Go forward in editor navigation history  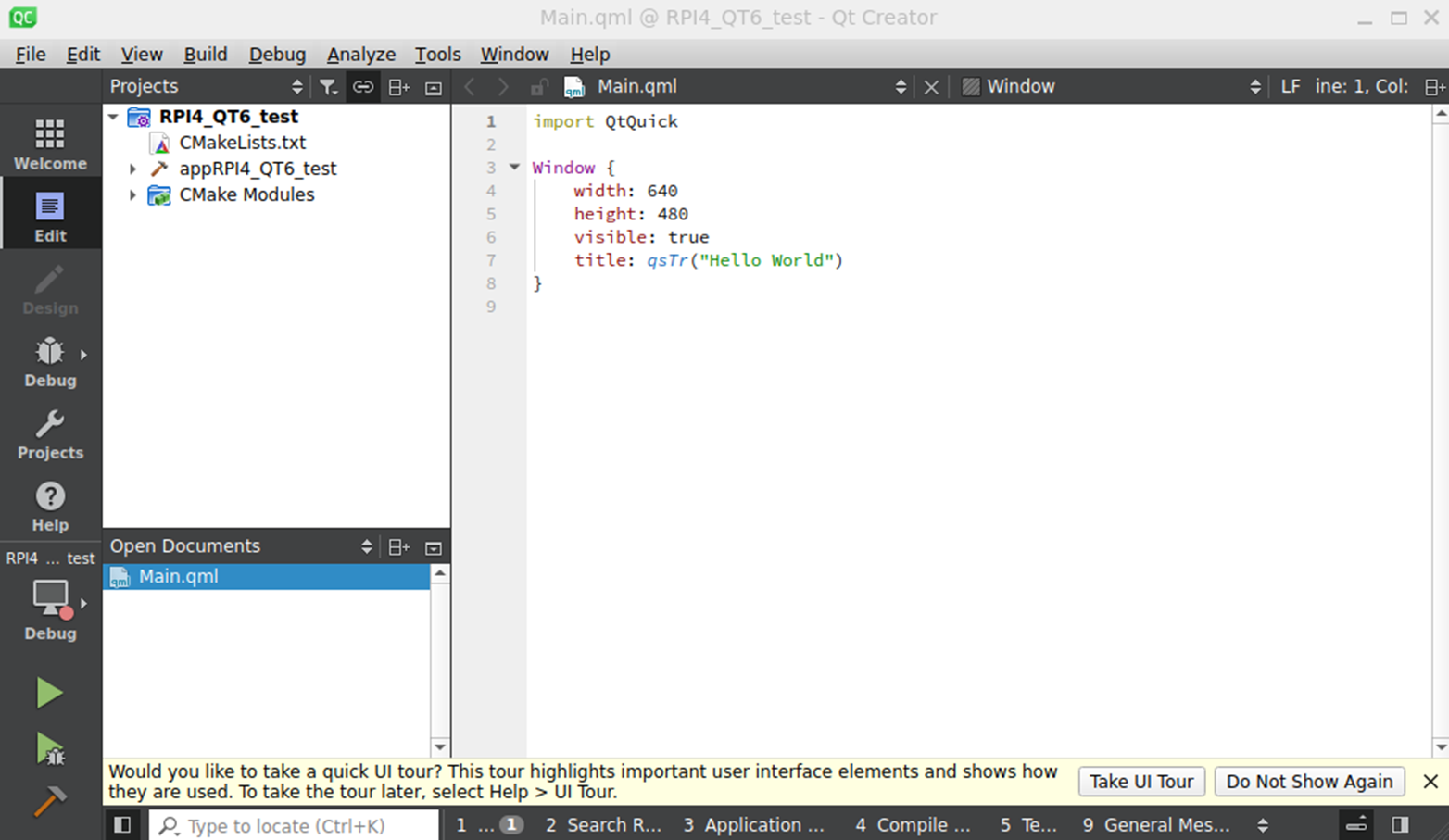[x=503, y=87]
